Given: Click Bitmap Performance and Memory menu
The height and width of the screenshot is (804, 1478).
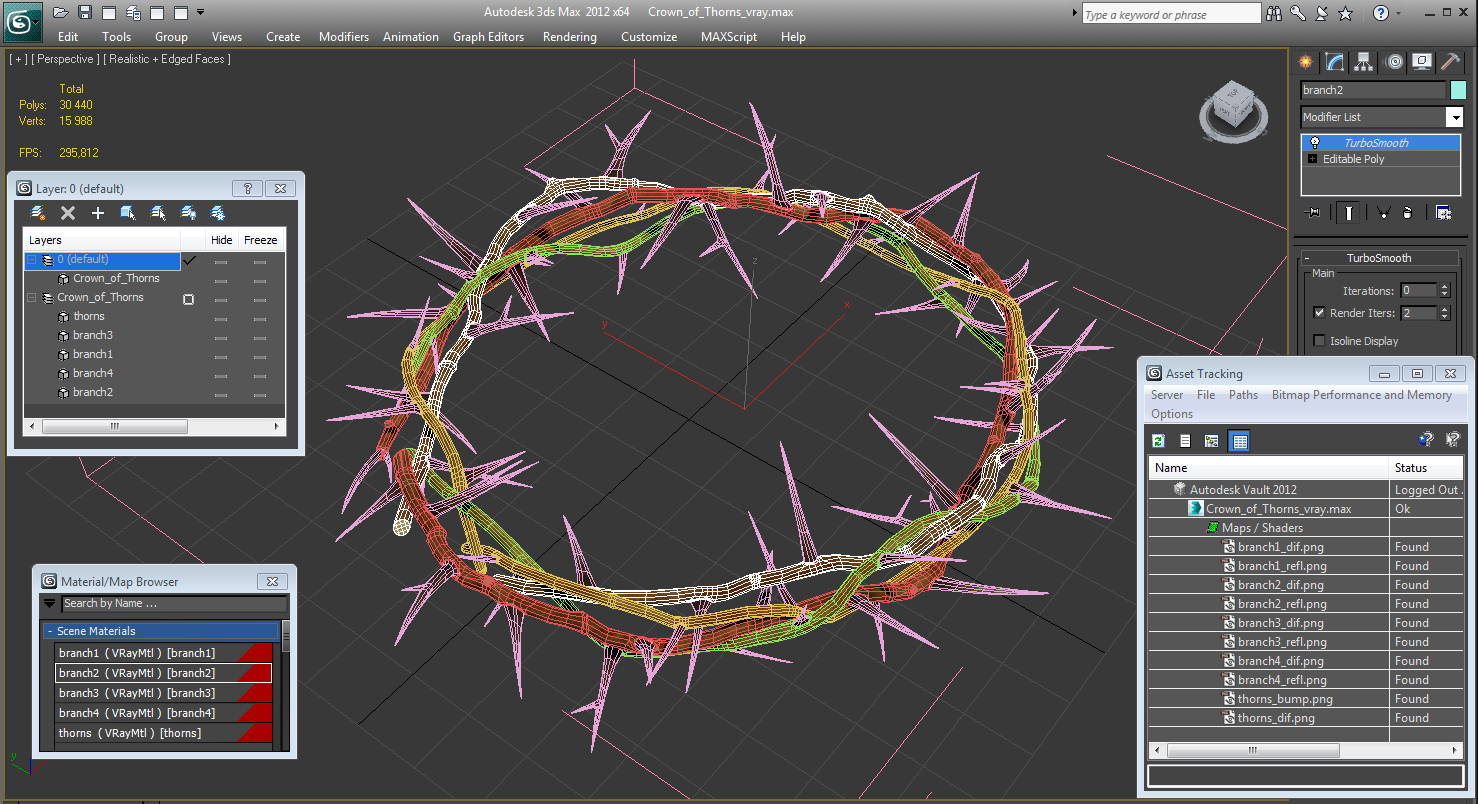Looking at the screenshot, I should (1361, 395).
